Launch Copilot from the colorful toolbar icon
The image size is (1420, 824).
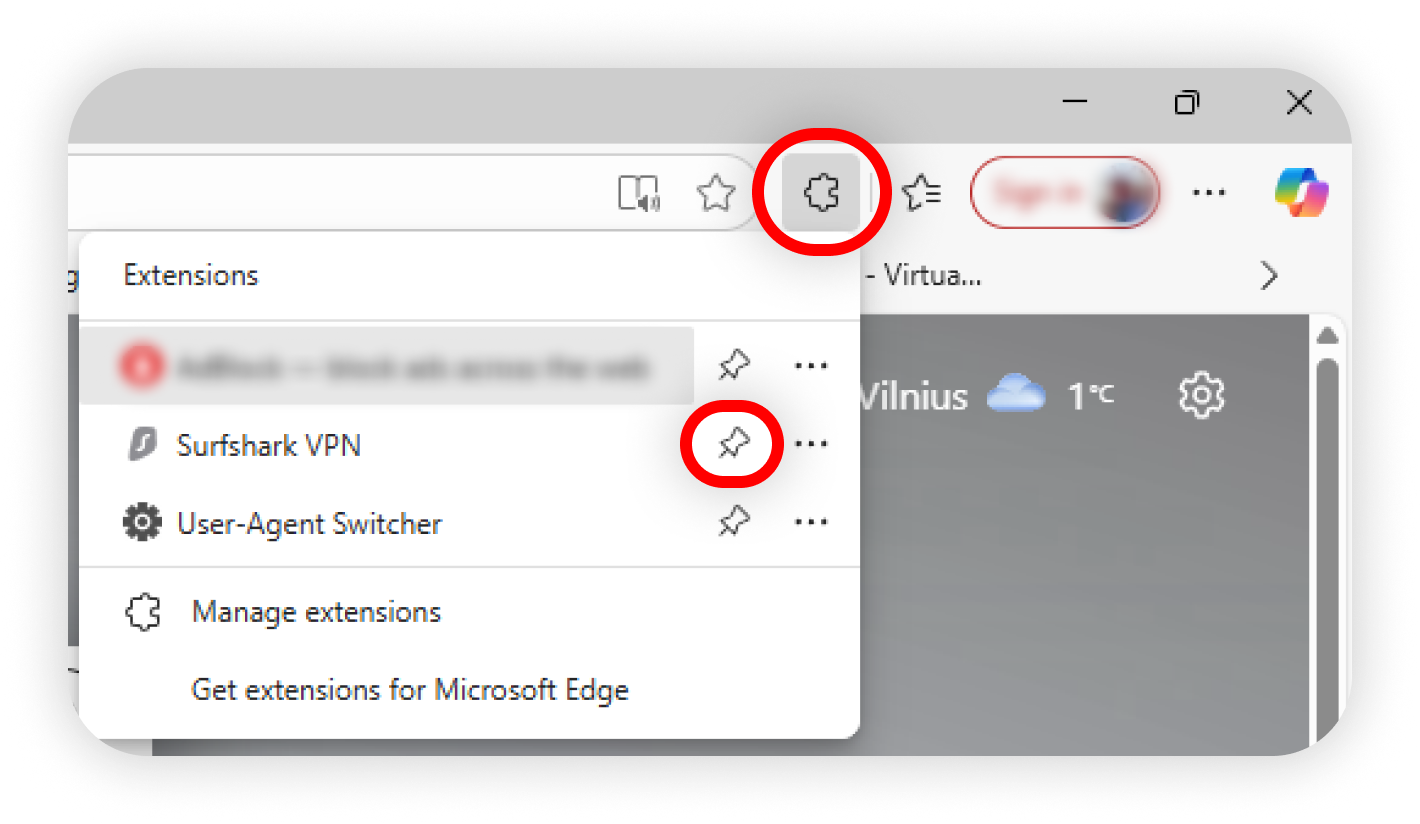pos(1300,192)
